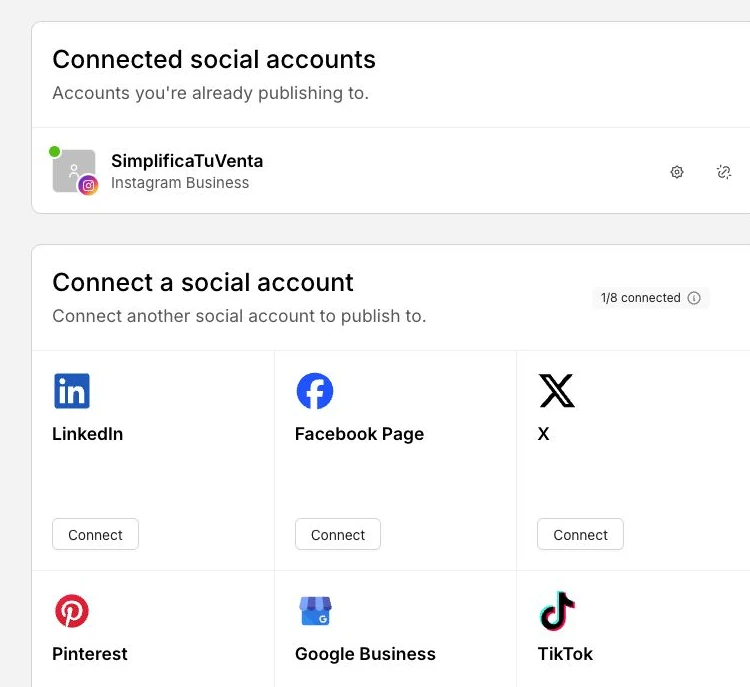Click the Instagram Business label

(x=180, y=183)
